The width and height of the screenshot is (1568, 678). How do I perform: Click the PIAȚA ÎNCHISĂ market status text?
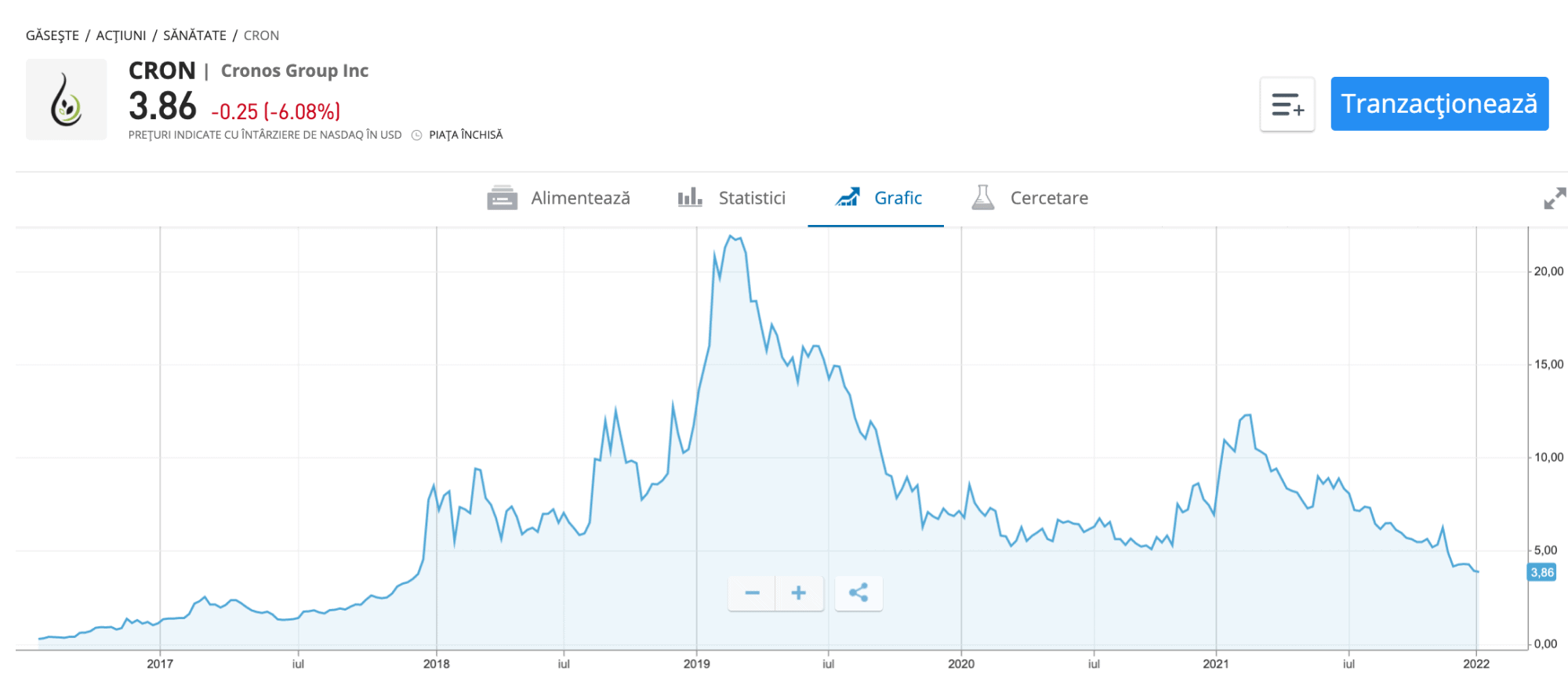[466, 135]
